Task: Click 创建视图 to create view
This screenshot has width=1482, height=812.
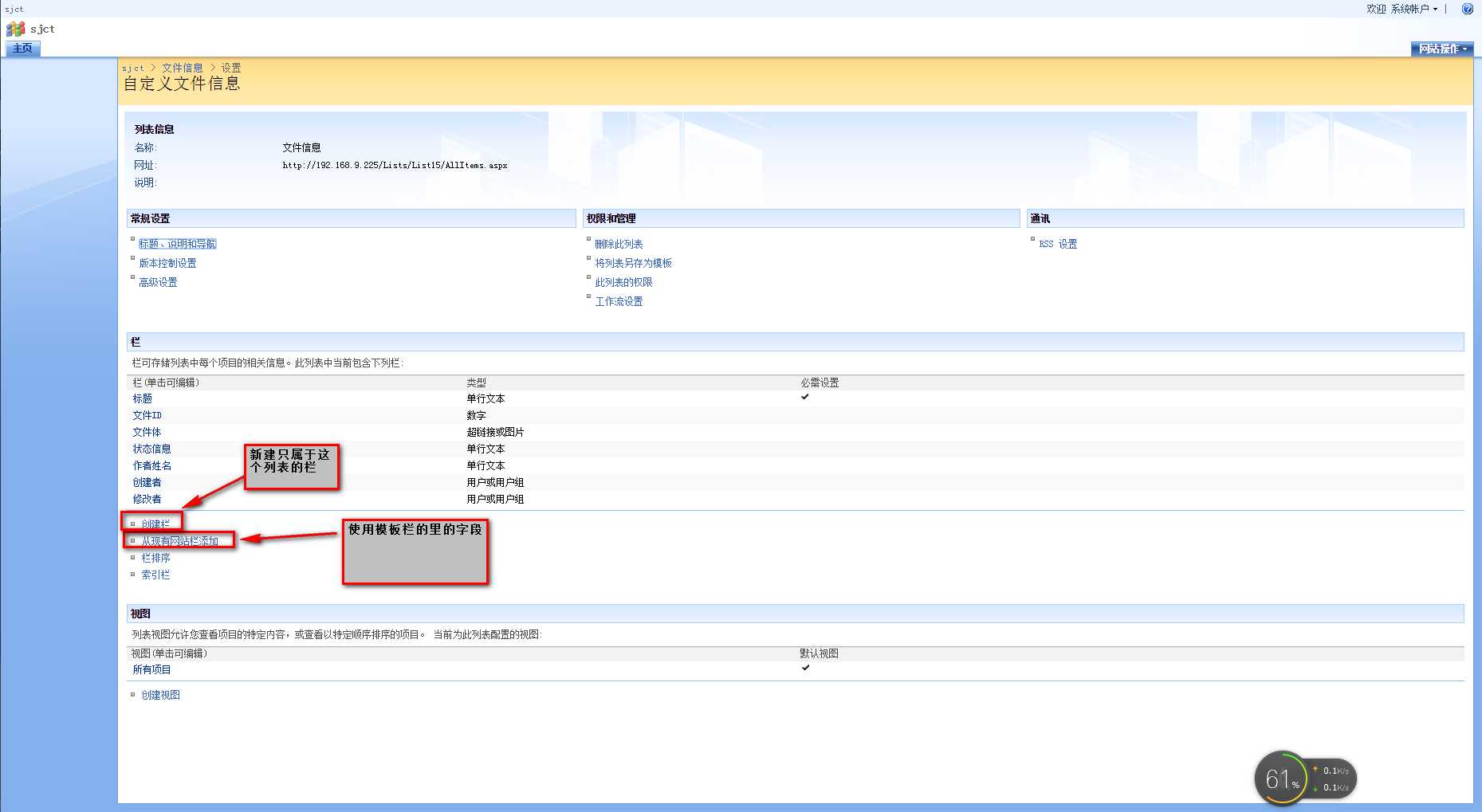Action: tap(160, 695)
